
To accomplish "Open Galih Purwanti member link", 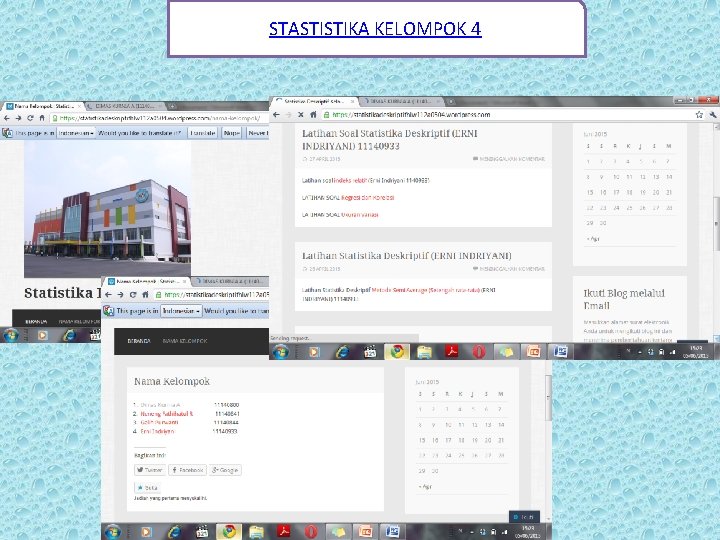I will 159,422.
